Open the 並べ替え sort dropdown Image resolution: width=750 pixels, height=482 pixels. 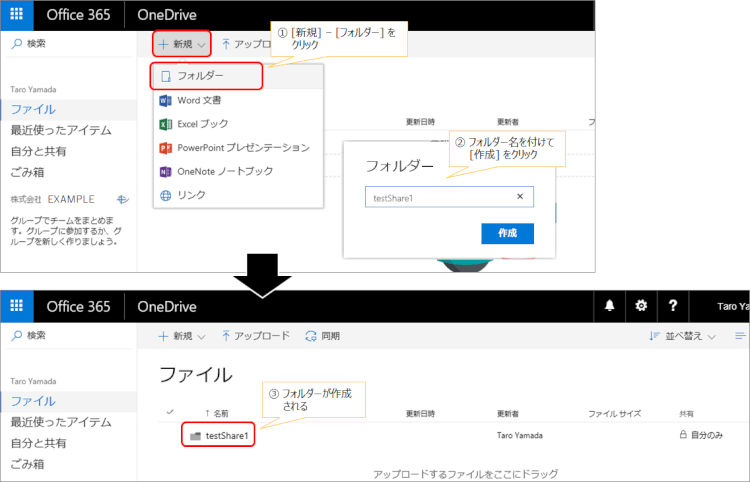tap(683, 336)
